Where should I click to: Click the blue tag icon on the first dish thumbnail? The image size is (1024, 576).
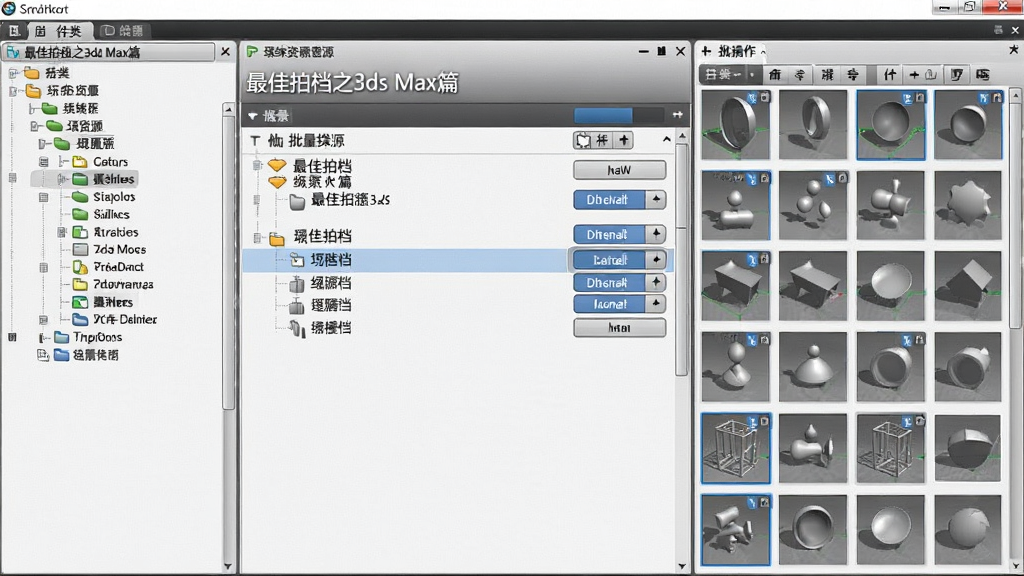coord(752,98)
